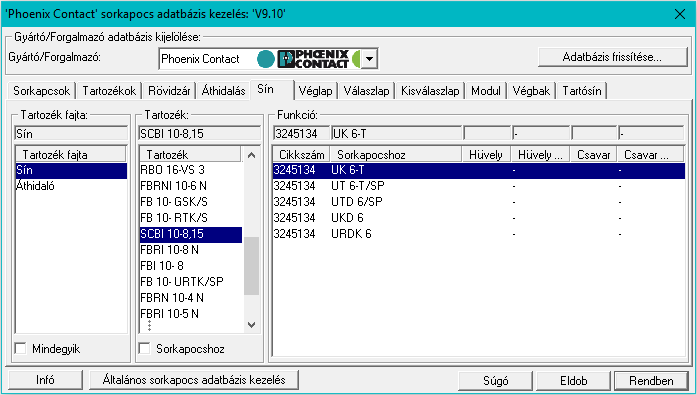The height and width of the screenshot is (395, 697).
Task: Click Adatbázis frissítése button
Action: tap(613, 57)
